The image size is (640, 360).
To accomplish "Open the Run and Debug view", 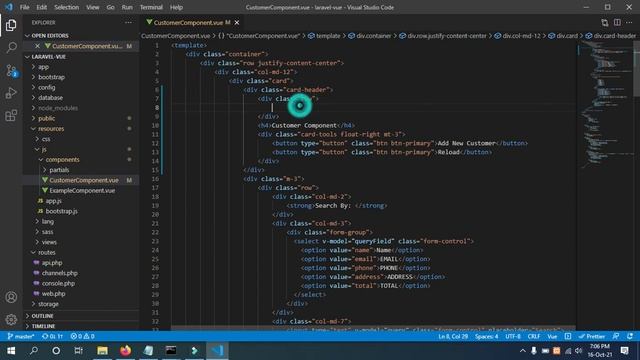I will (x=11, y=93).
